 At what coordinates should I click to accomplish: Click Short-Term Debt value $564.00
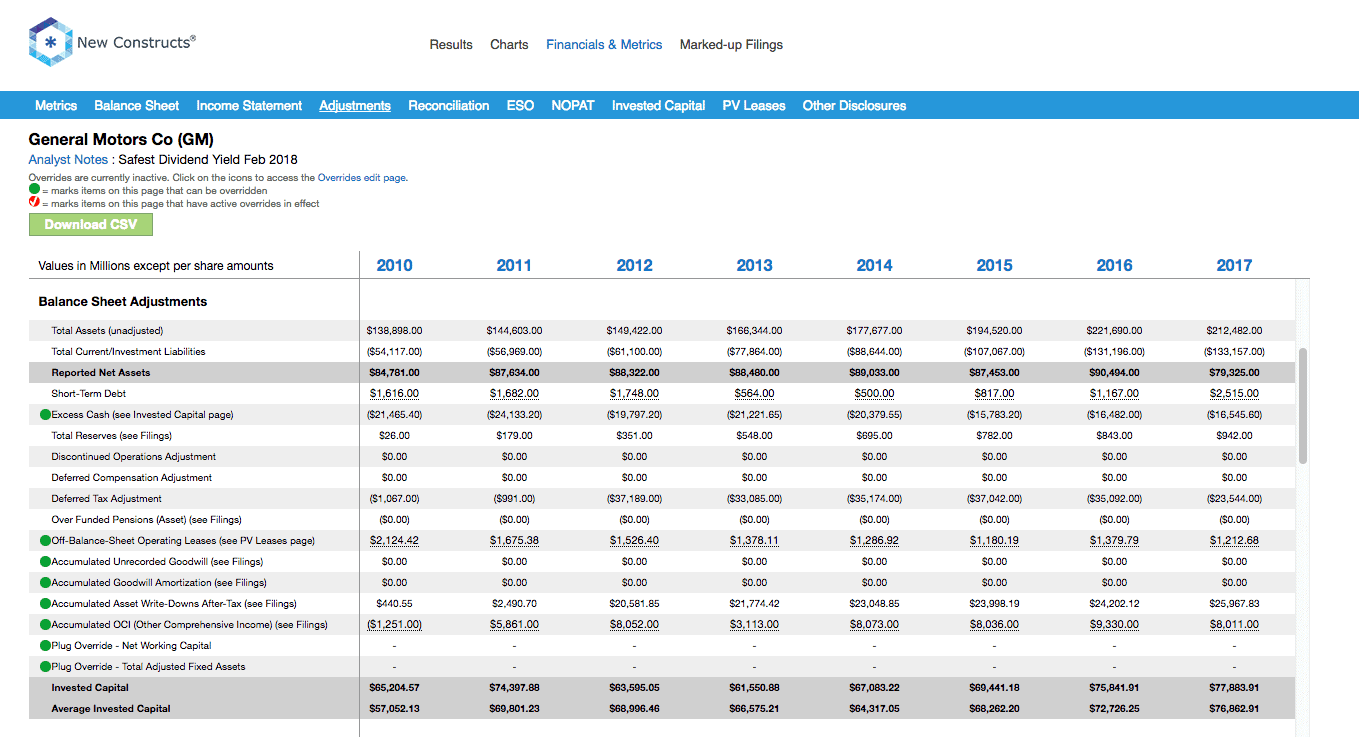[754, 394]
